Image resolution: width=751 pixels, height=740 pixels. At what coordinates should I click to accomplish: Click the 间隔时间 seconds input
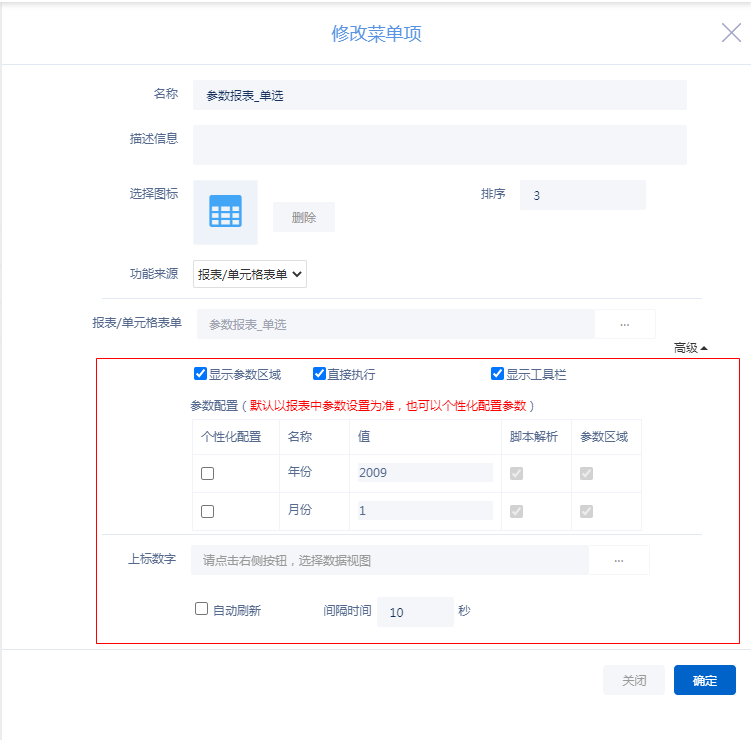[414, 612]
